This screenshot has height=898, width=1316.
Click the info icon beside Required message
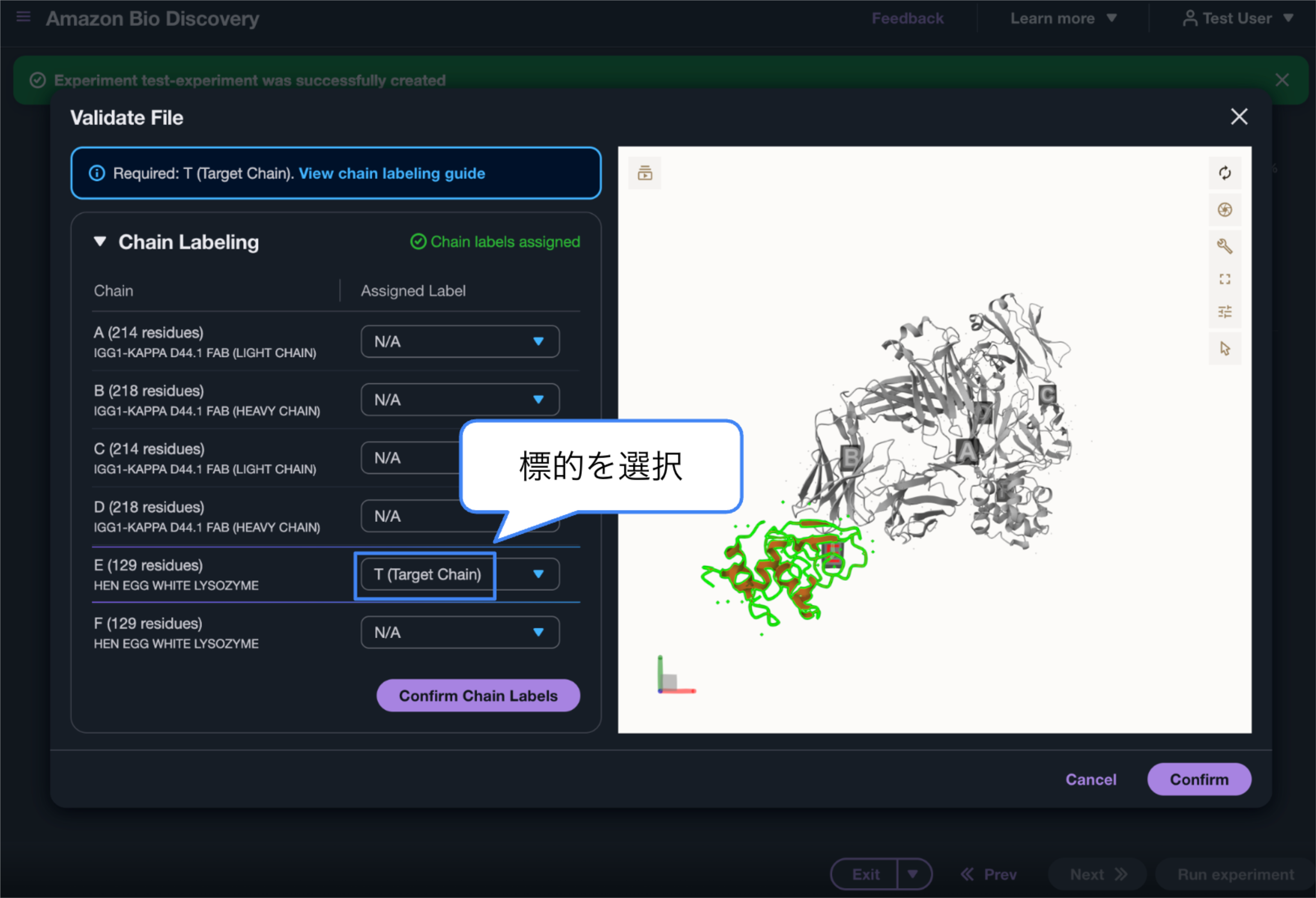[97, 173]
